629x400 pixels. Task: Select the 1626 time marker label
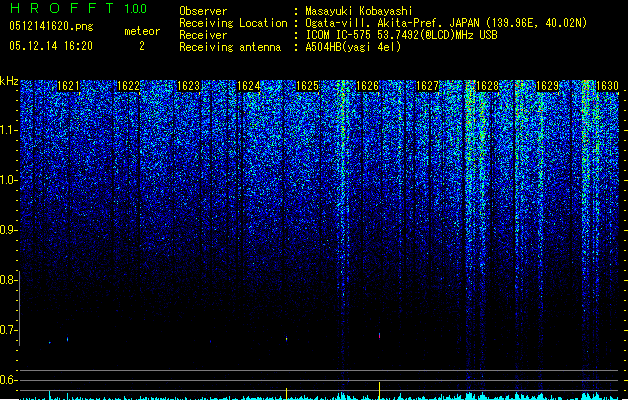[367, 86]
